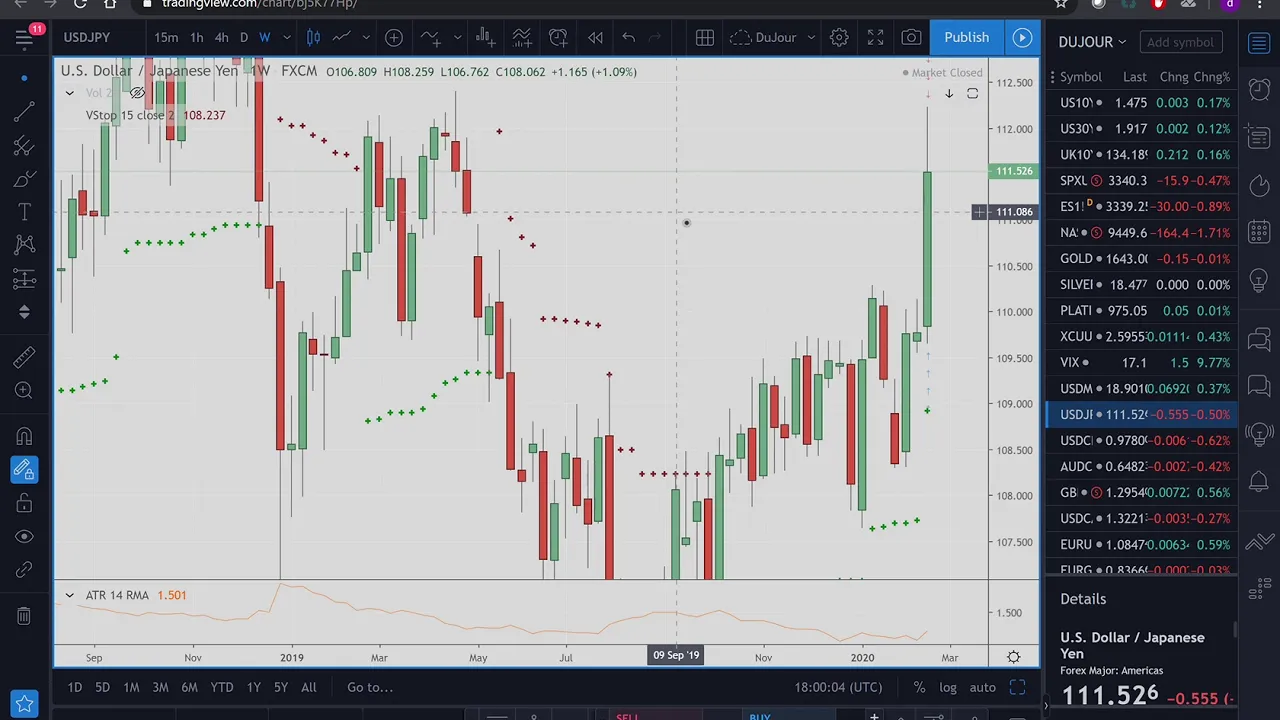Set date range to YTD
The image size is (1280, 720).
(222, 688)
